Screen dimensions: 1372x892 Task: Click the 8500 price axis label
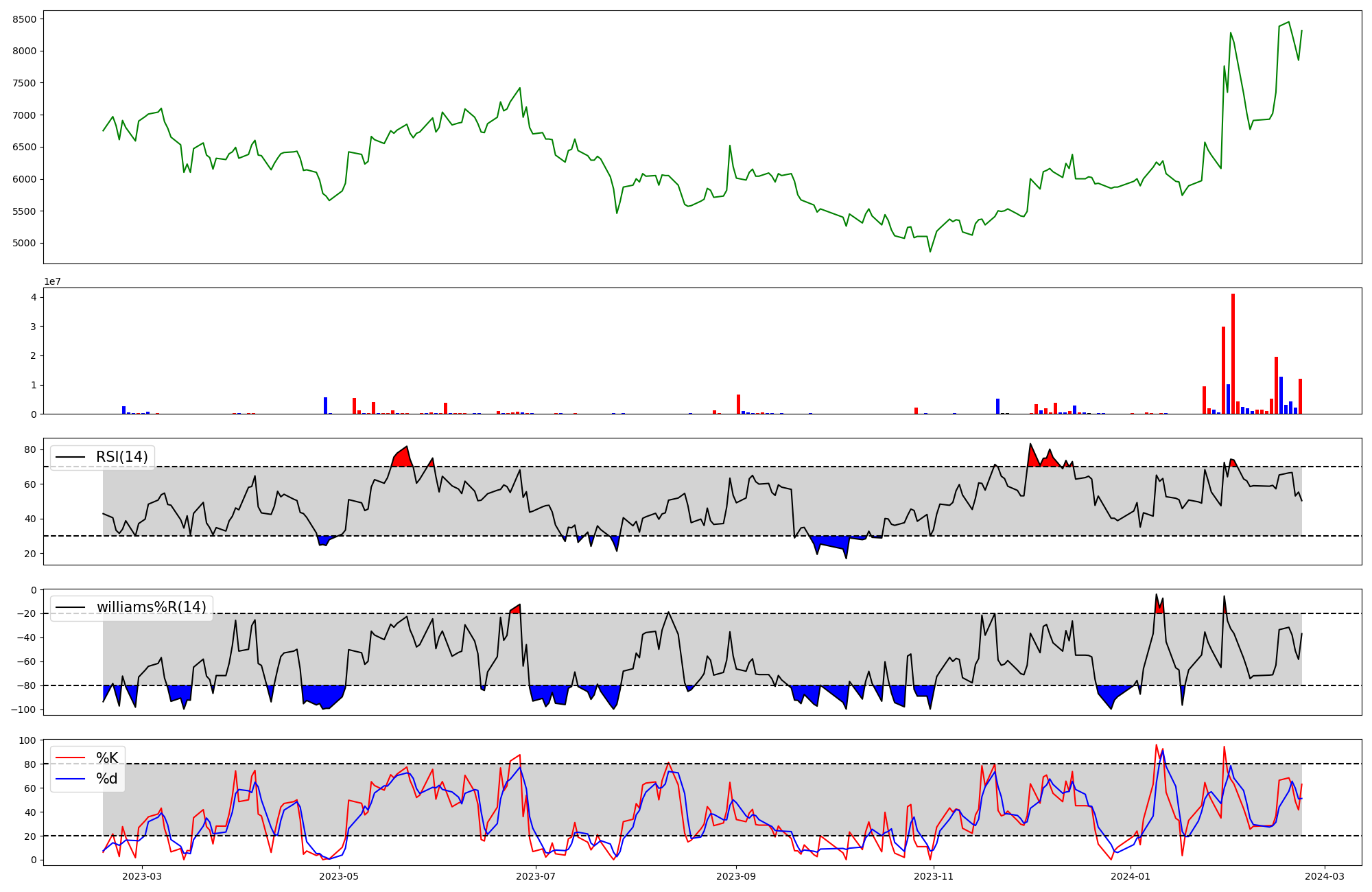pyautogui.click(x=24, y=19)
